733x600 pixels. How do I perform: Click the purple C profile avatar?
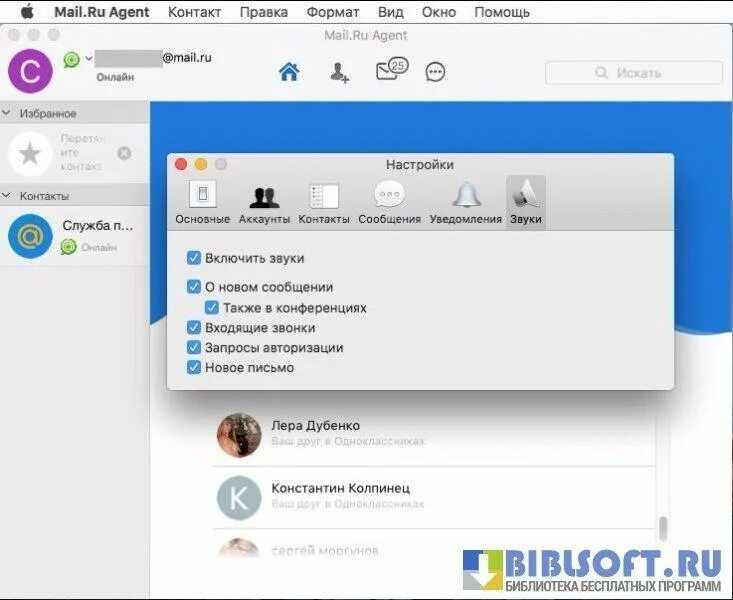[x=30, y=71]
